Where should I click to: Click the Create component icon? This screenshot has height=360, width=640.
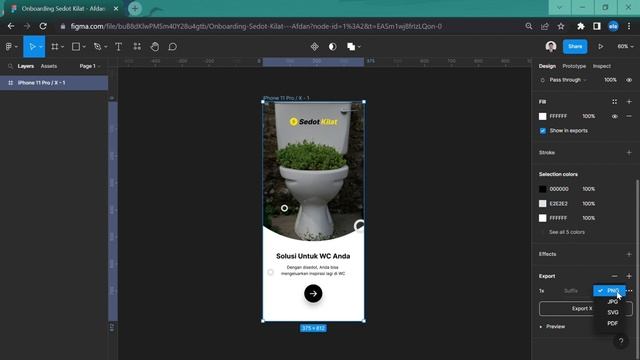click(x=314, y=47)
